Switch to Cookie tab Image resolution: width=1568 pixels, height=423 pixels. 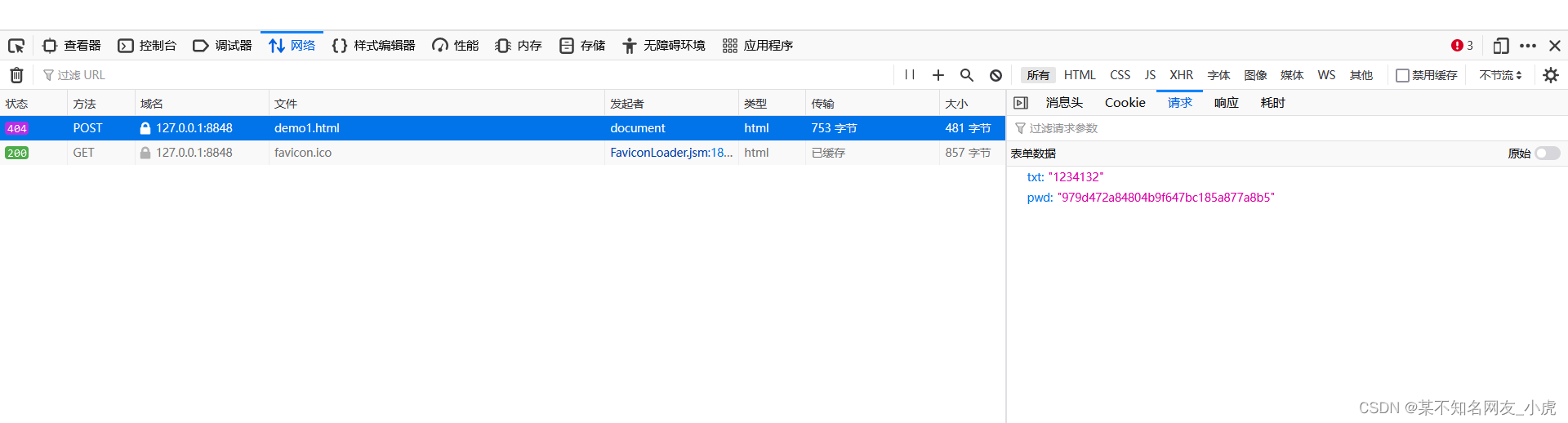coord(1125,103)
